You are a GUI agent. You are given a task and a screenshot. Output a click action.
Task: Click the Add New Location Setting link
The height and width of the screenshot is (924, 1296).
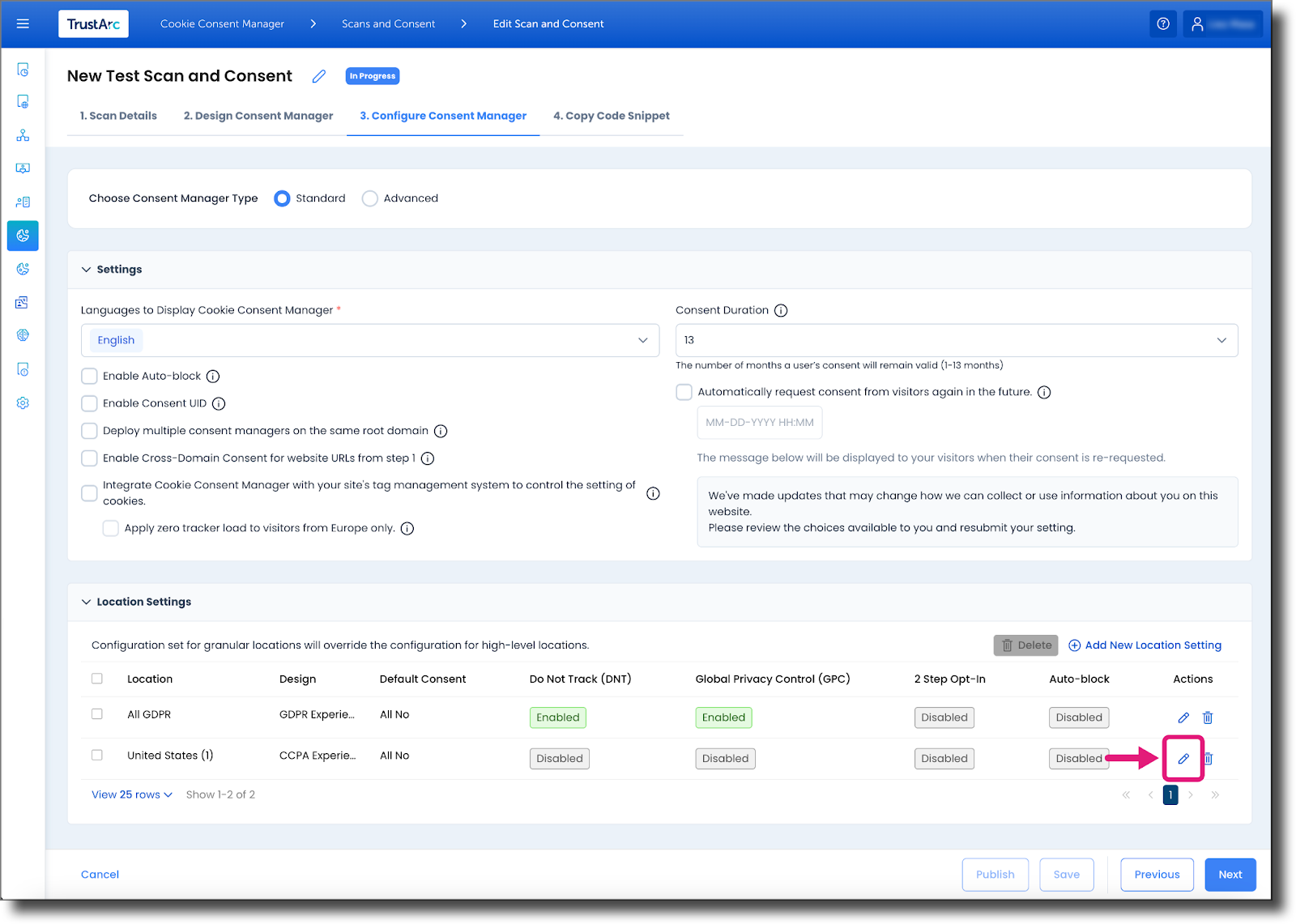(x=1145, y=645)
